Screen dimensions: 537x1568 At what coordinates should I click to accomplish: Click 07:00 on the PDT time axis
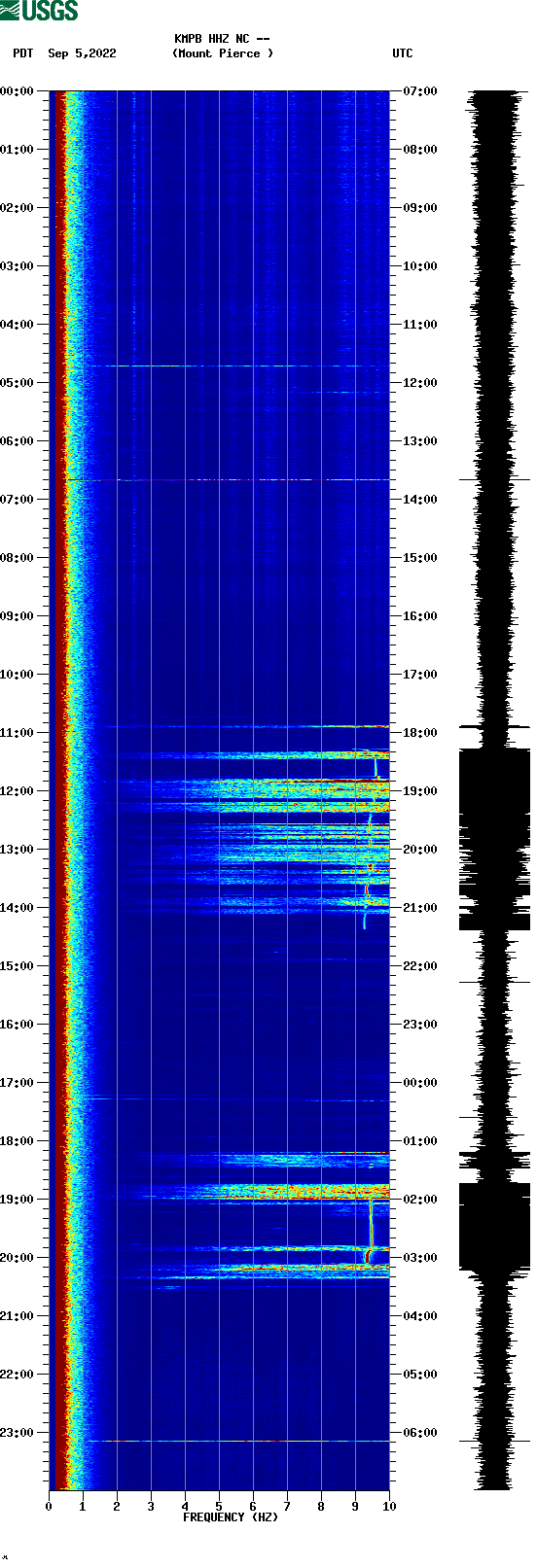pos(18,500)
